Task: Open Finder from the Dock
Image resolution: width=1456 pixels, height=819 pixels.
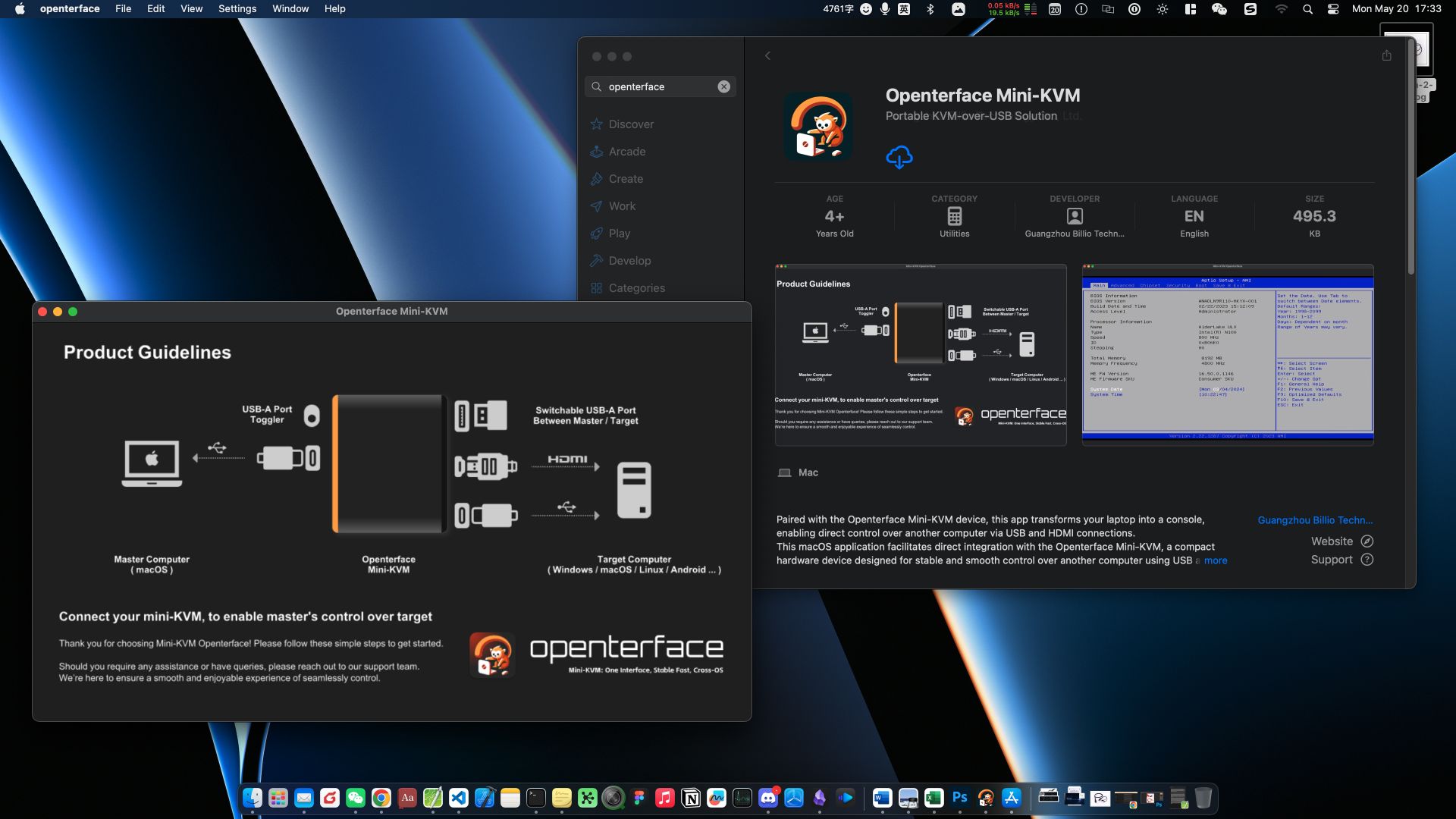Action: click(253, 798)
